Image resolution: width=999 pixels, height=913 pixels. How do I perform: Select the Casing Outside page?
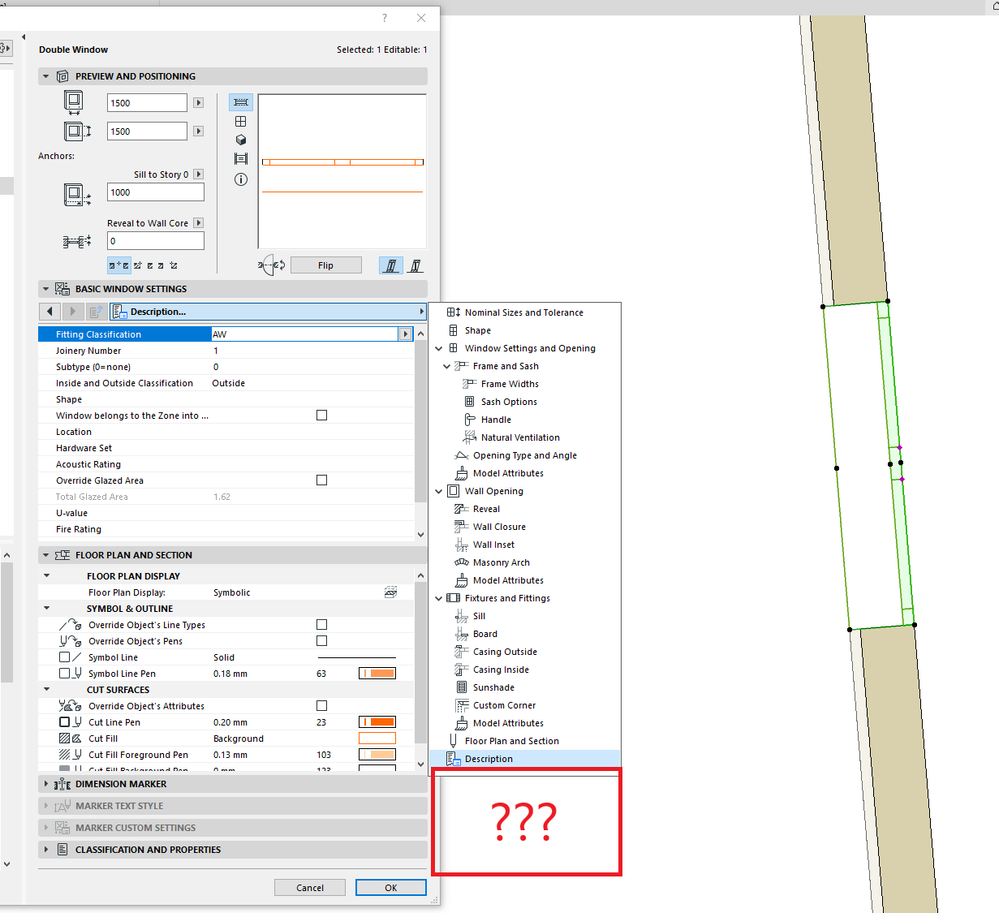point(505,652)
